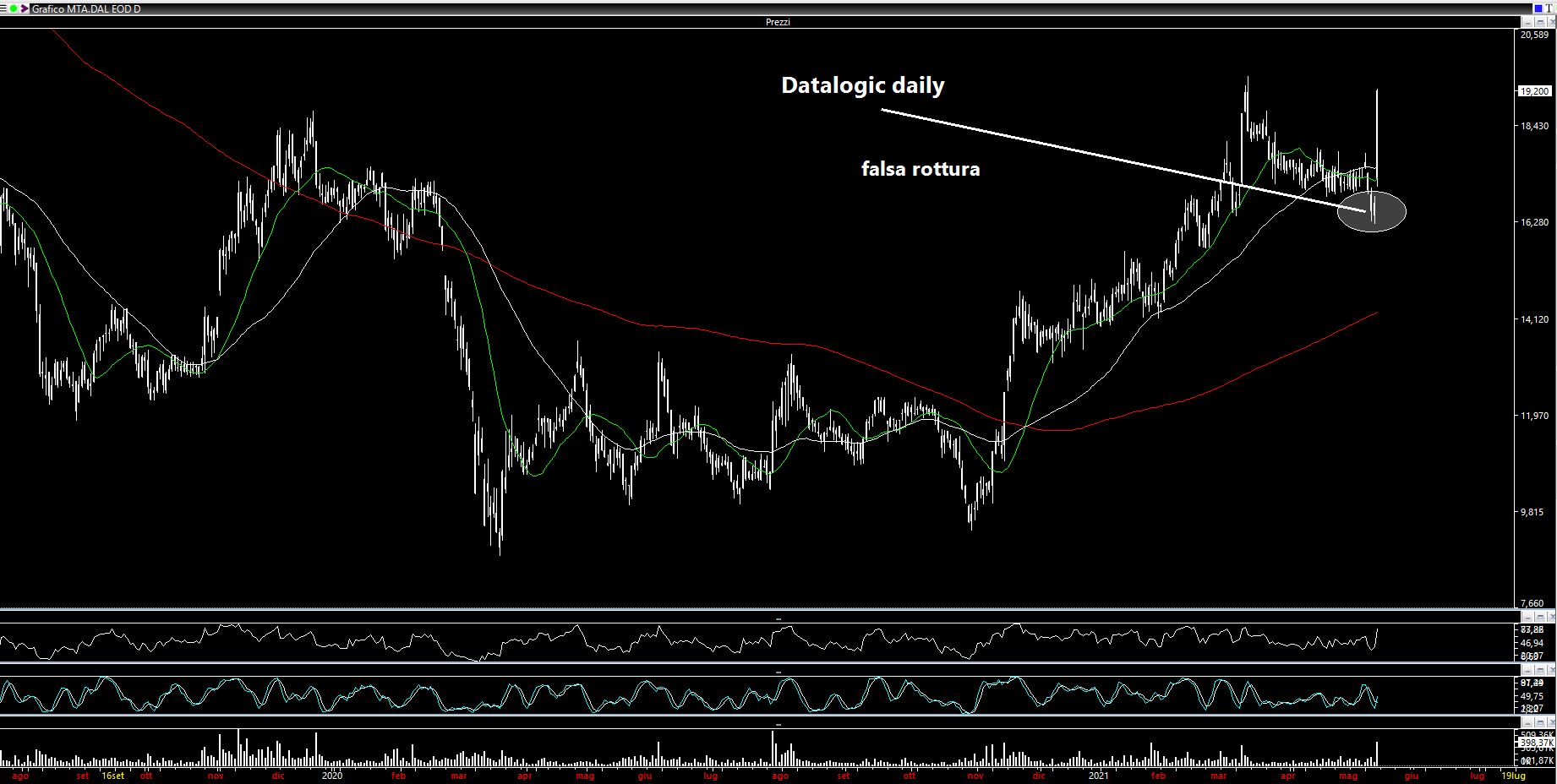Screen dimensions: 1557x784
Task: Click the 2021 label on the date axis
Action: pos(1098,776)
